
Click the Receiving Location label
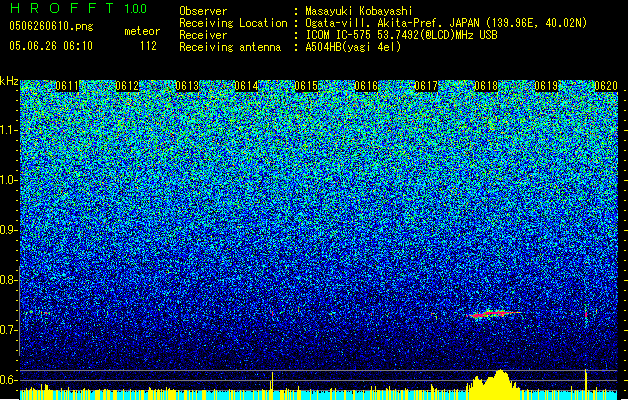[233, 23]
